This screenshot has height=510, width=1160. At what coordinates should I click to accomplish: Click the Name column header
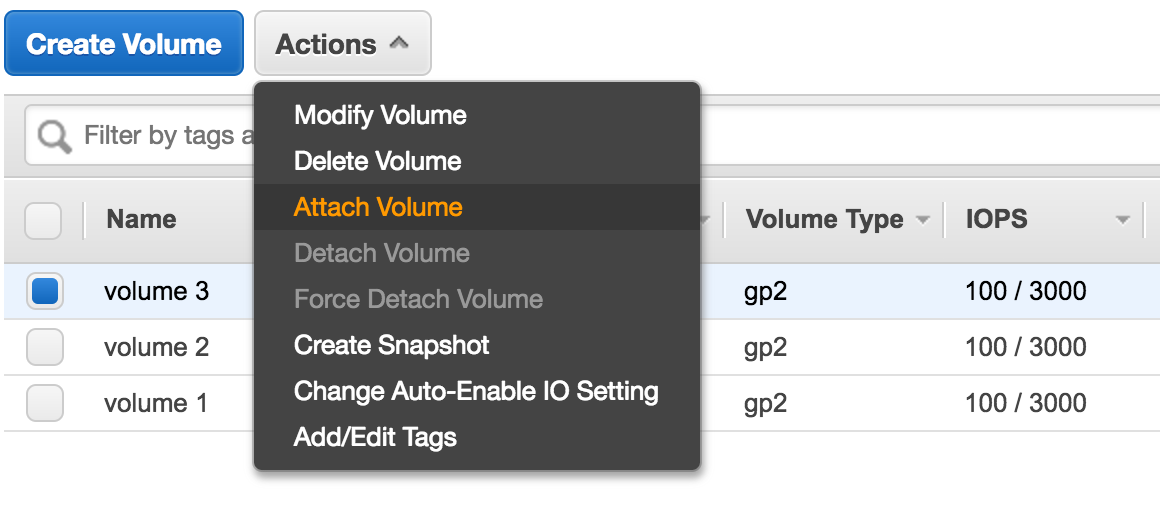pos(141,219)
